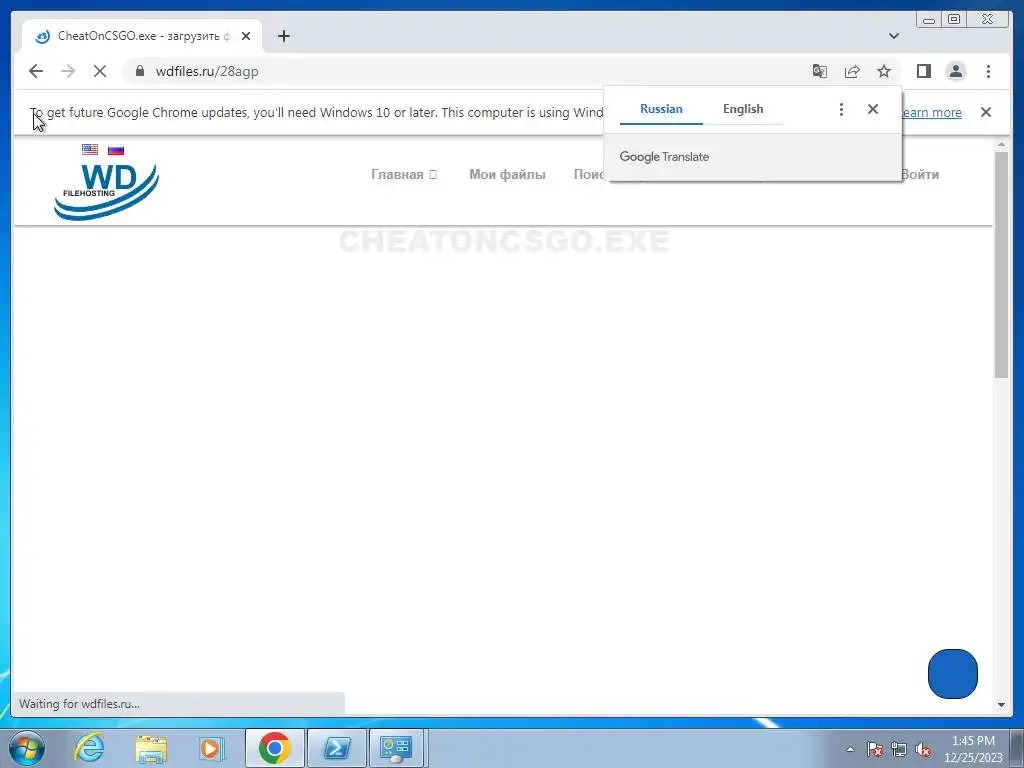Open a new tab
Screen dimensions: 1024x768
(283, 36)
